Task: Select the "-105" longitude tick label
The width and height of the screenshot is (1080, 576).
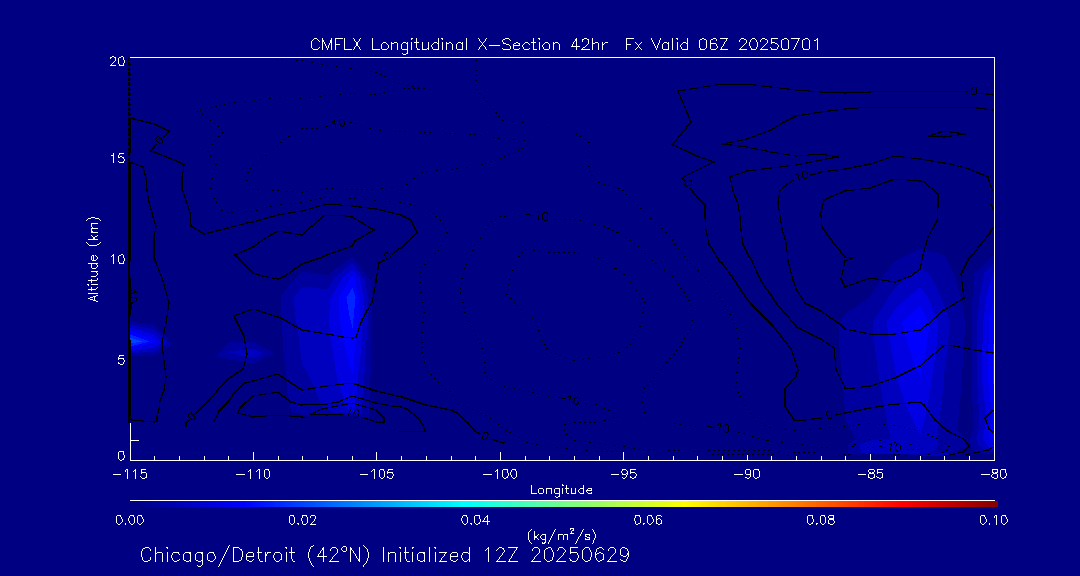Action: tap(376, 475)
